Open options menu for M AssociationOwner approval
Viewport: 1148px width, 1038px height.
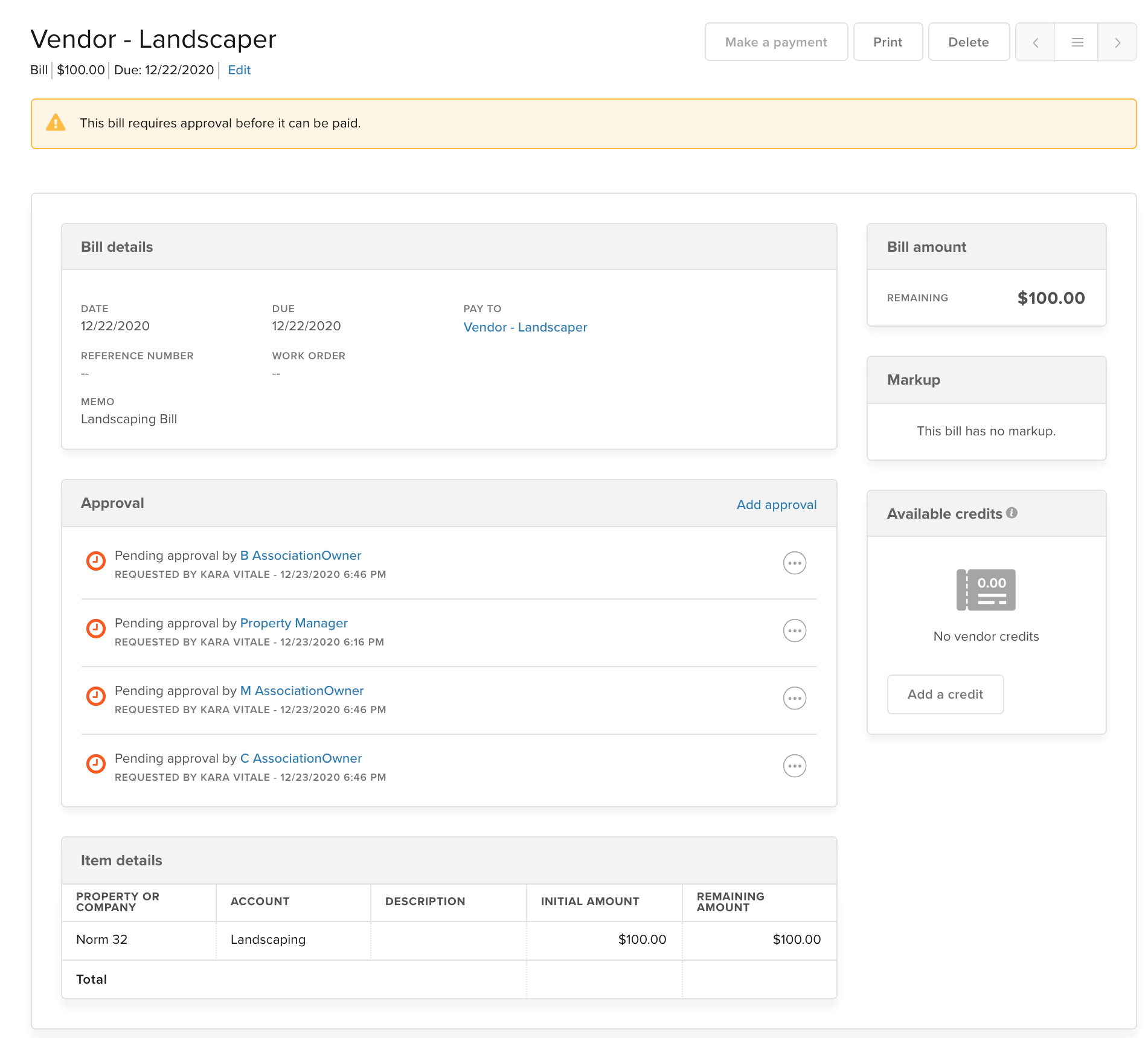pyautogui.click(x=794, y=698)
